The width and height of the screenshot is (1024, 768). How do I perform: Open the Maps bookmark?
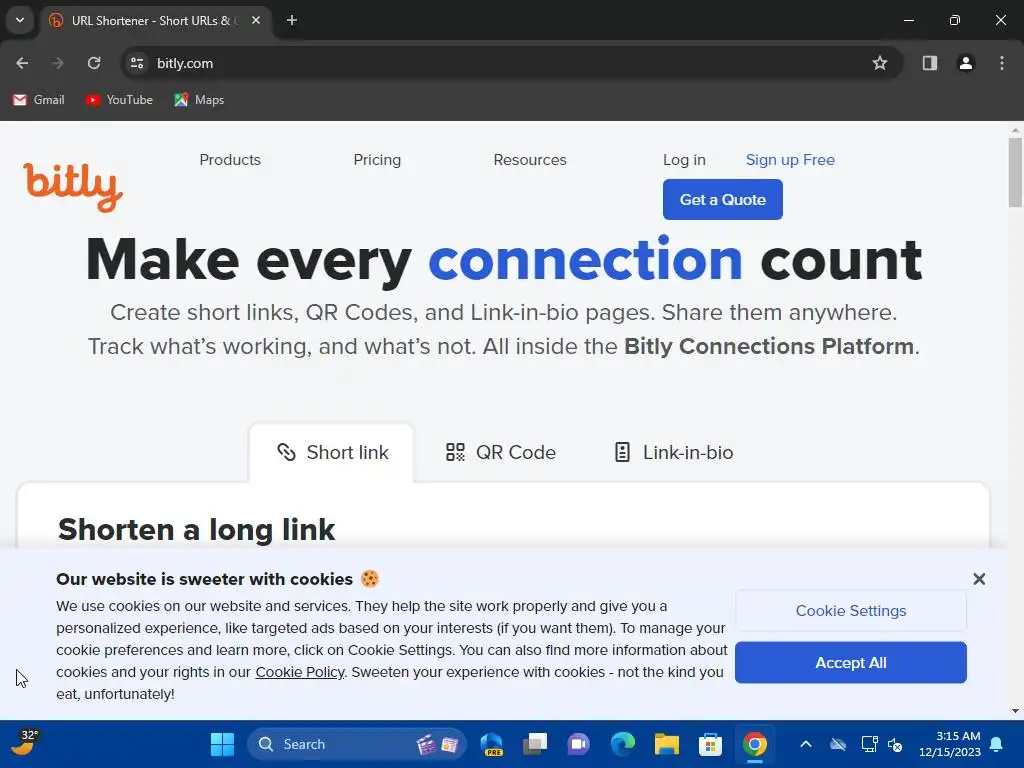pos(199,100)
